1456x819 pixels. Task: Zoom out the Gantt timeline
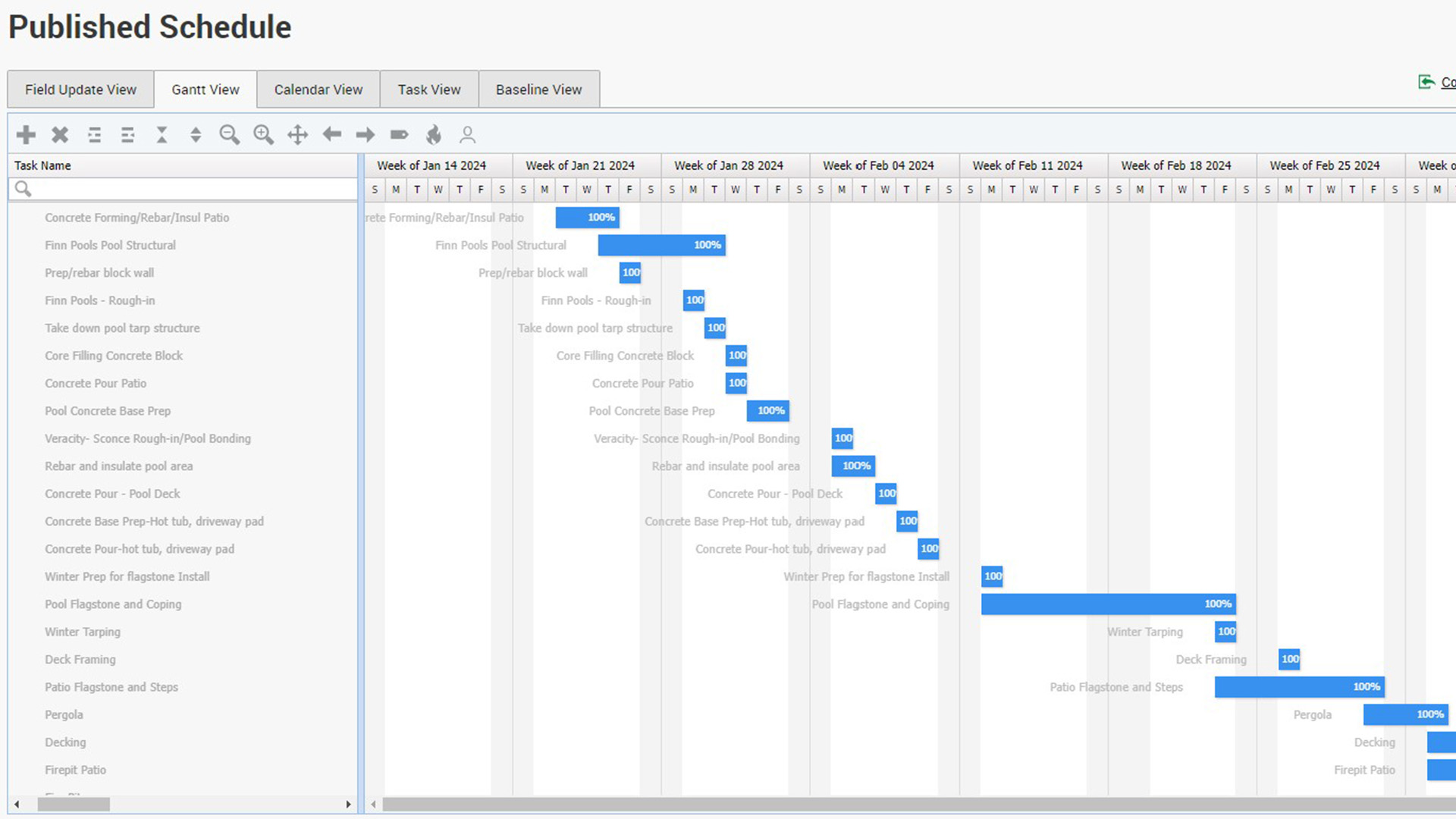229,135
